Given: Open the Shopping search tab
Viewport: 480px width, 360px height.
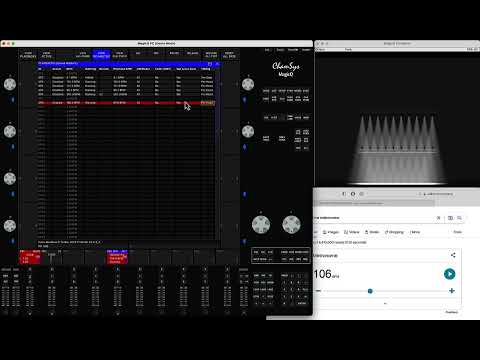Looking at the screenshot, I should 394,232.
